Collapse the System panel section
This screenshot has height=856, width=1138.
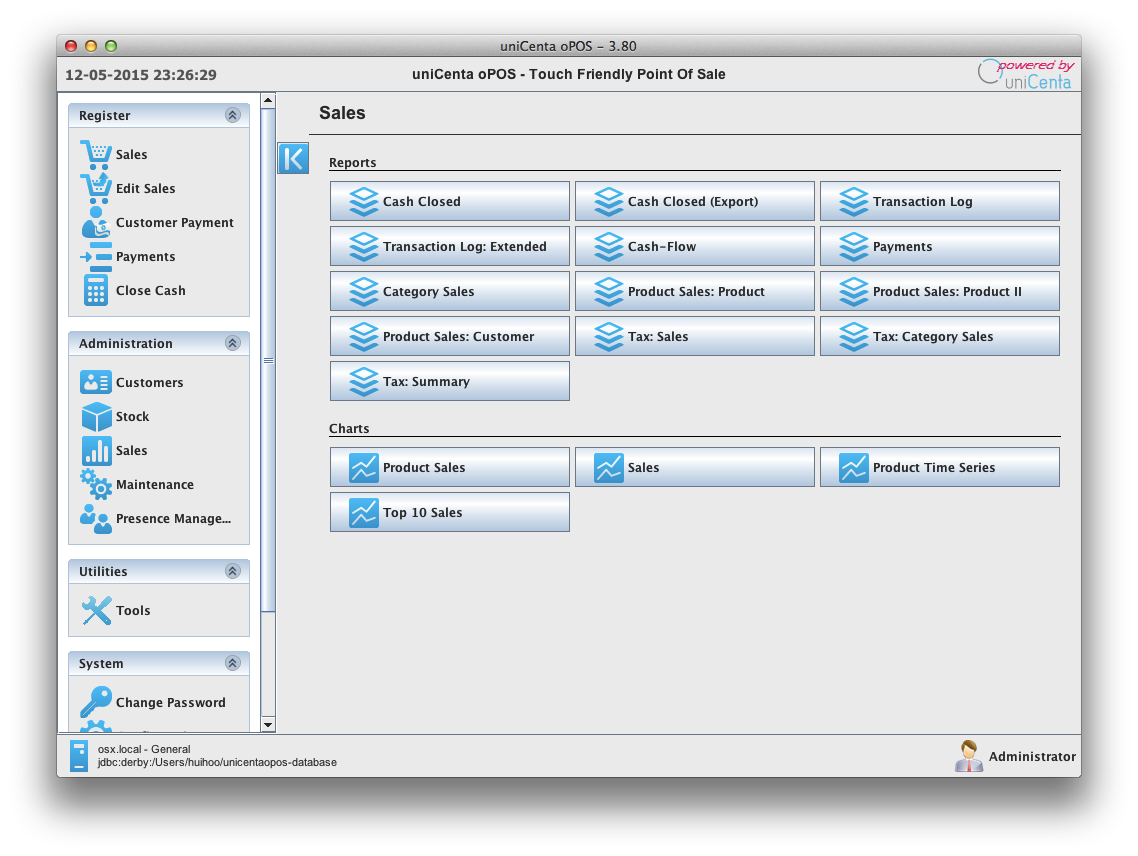coord(233,663)
